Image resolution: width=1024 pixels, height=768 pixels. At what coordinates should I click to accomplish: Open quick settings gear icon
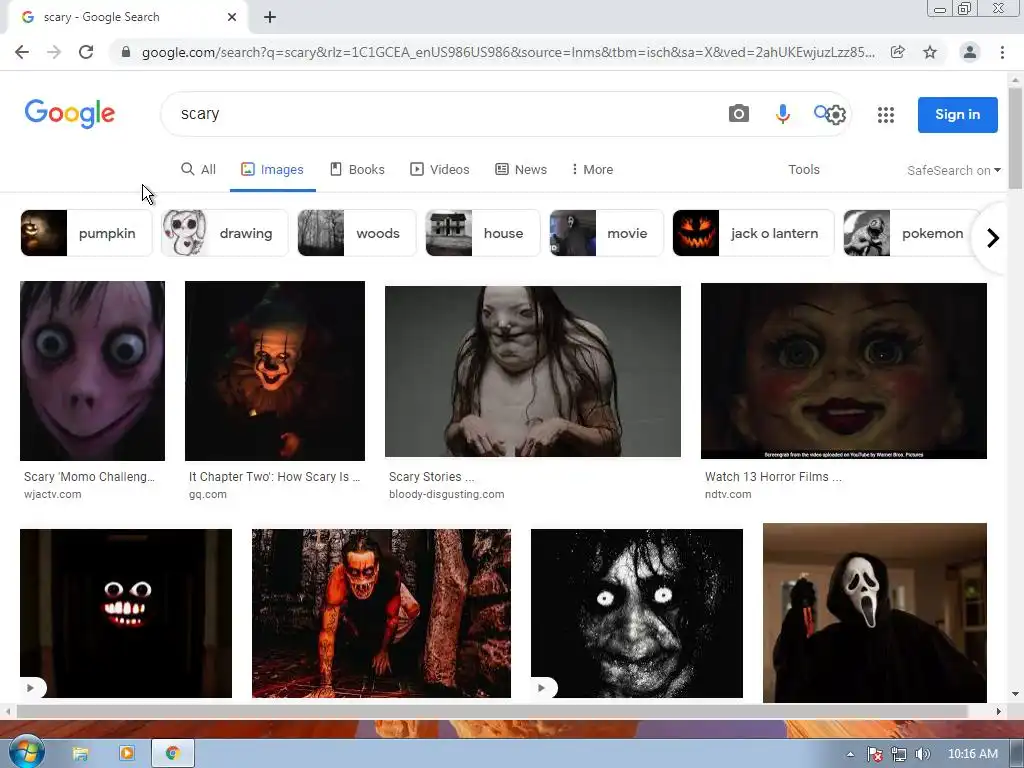click(836, 115)
